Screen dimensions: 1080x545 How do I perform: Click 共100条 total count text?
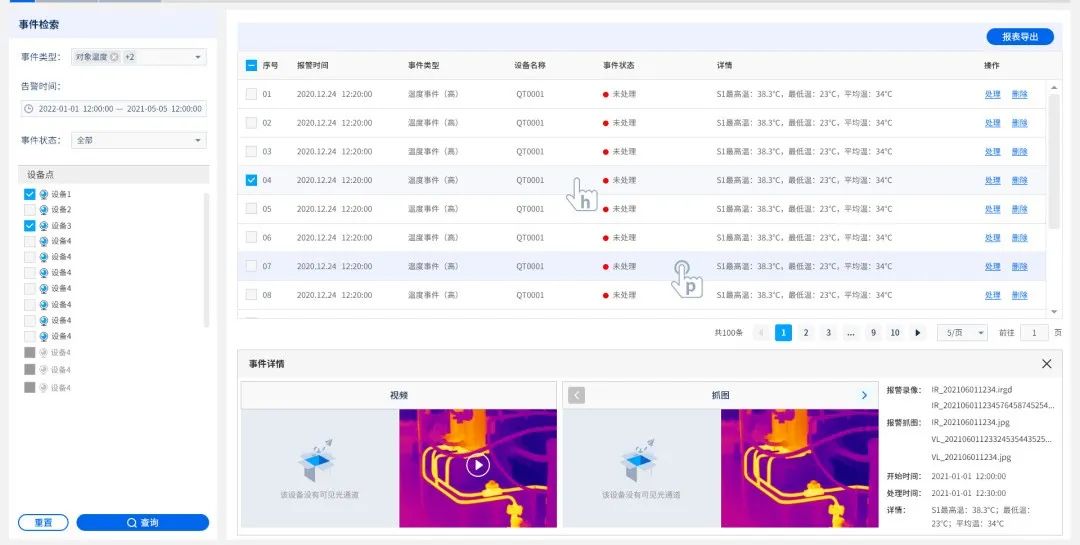click(729, 333)
